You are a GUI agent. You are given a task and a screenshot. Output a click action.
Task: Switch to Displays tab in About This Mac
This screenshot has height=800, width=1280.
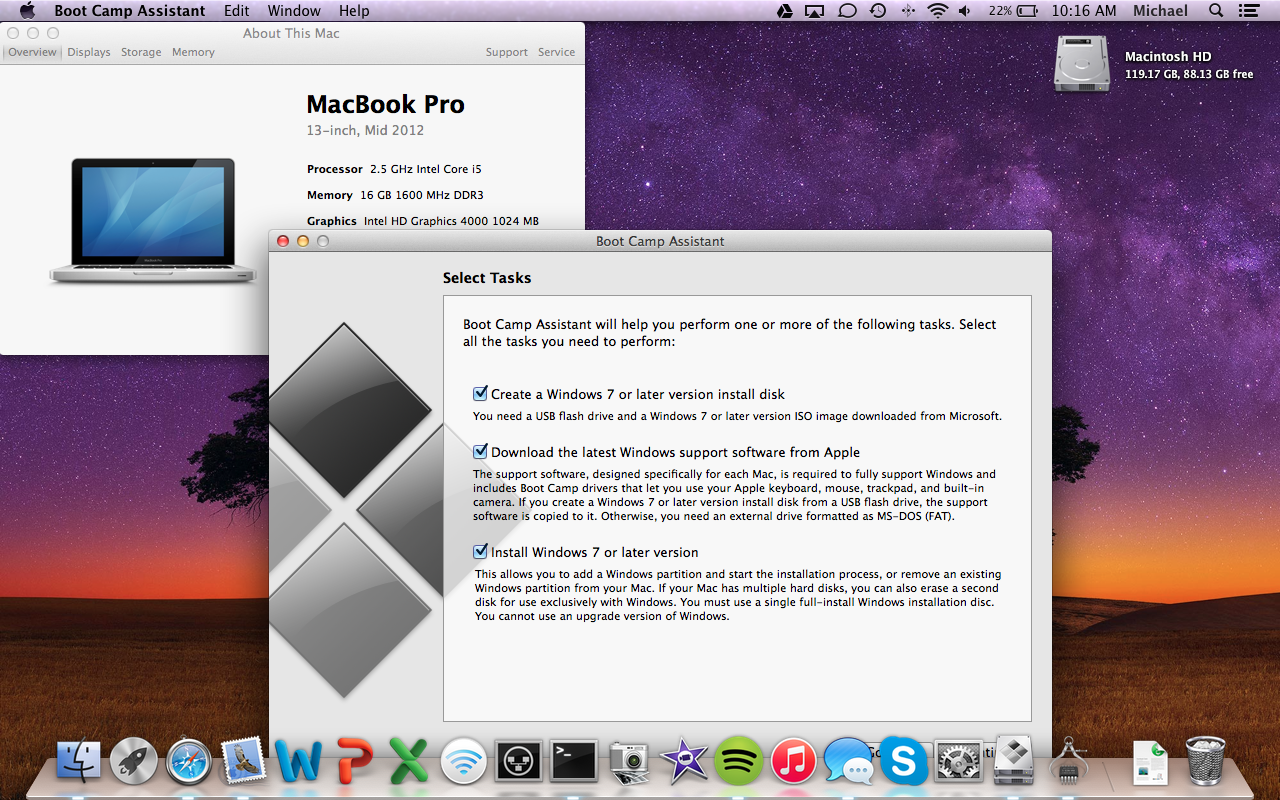pos(89,52)
